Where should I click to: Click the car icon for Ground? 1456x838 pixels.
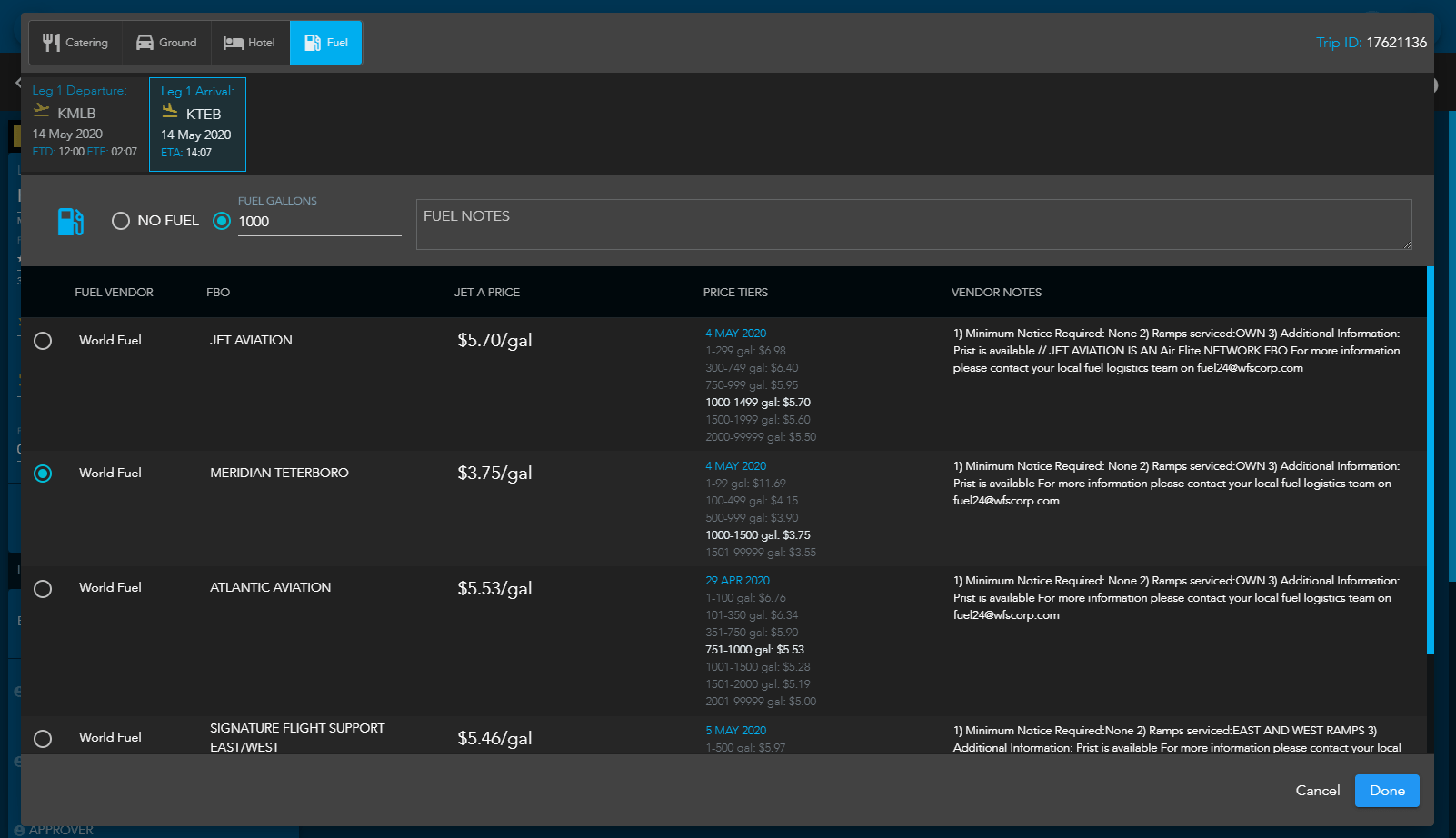click(145, 43)
